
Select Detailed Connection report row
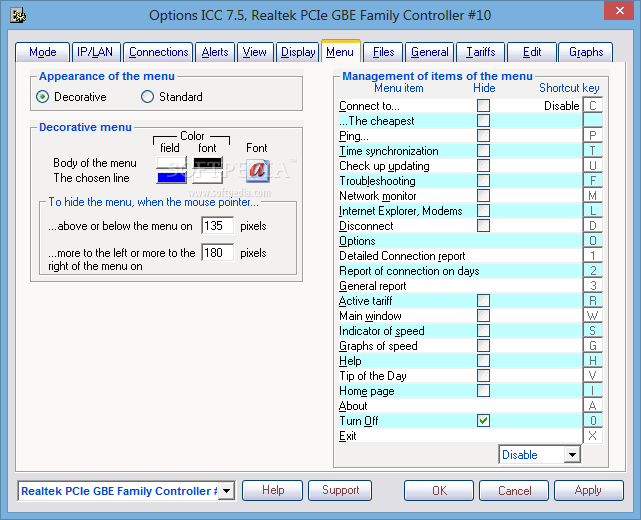[460, 256]
